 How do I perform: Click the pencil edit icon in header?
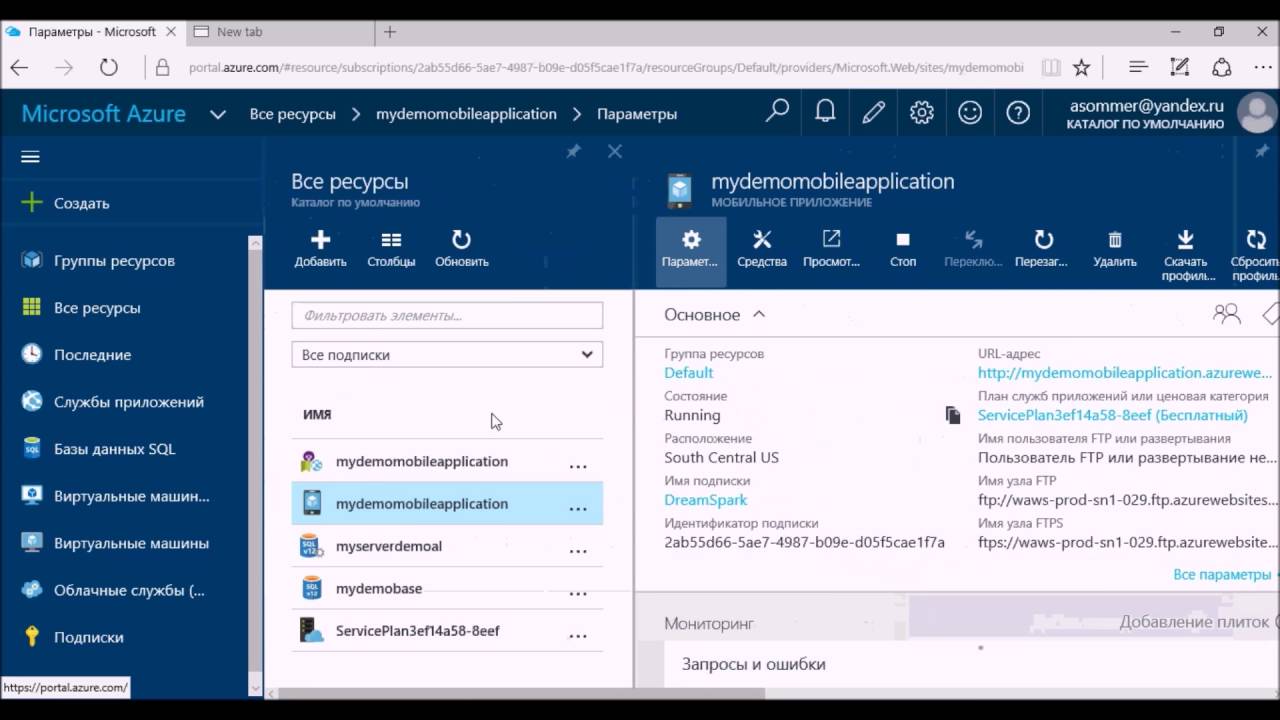(x=873, y=112)
